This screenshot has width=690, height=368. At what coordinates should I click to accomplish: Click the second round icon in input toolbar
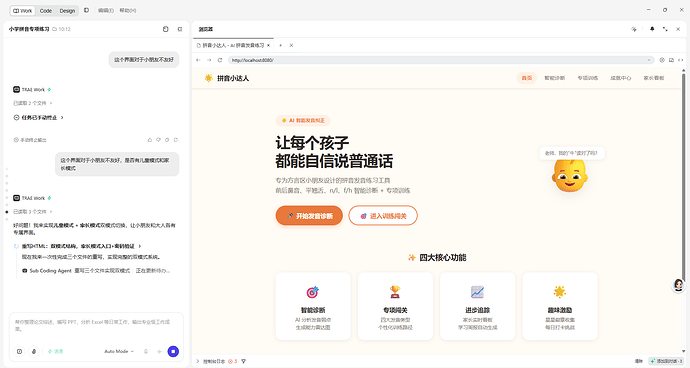(x=34, y=351)
